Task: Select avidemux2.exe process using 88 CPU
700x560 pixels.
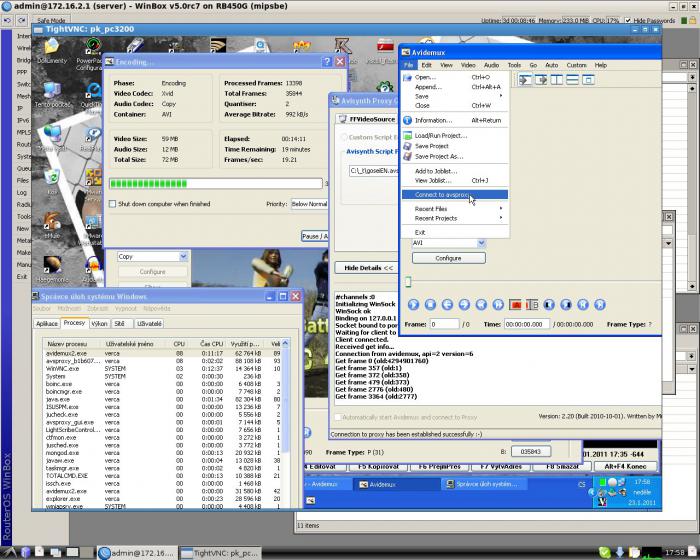Action: pyautogui.click(x=162, y=353)
